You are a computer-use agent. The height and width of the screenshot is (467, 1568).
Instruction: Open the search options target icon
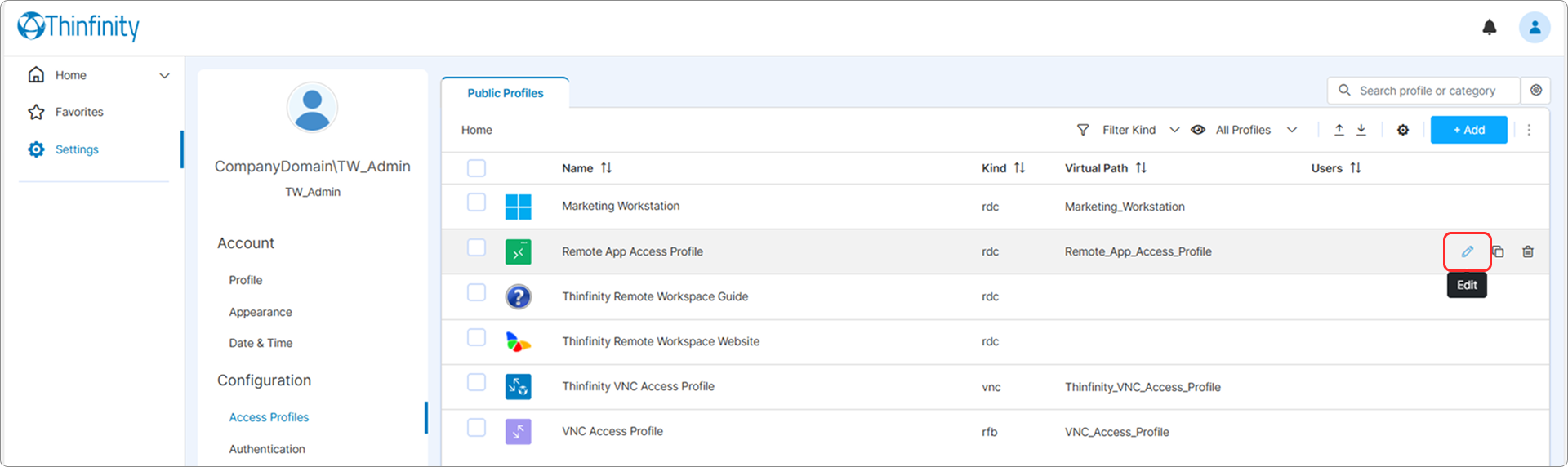coord(1536,91)
